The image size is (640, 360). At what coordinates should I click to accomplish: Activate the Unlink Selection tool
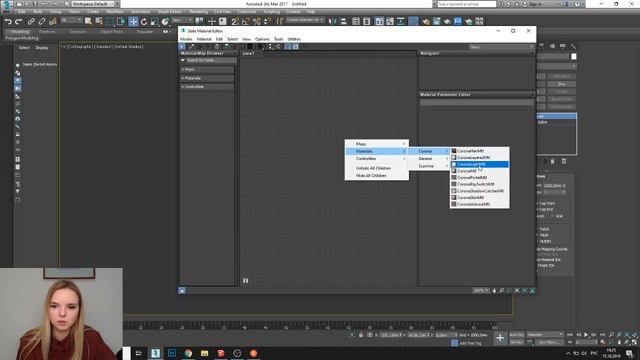pos(42,21)
